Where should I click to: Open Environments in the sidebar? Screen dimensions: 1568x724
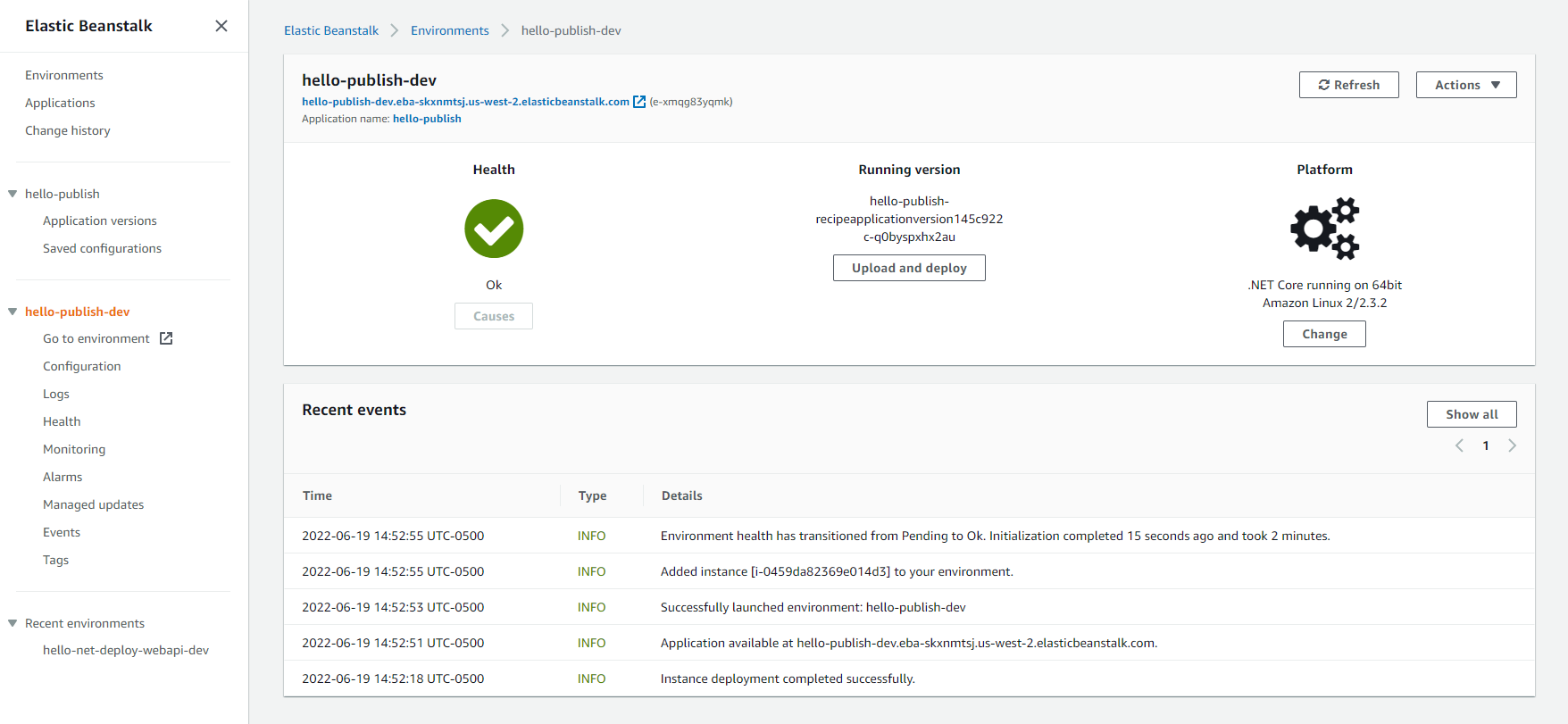[64, 75]
